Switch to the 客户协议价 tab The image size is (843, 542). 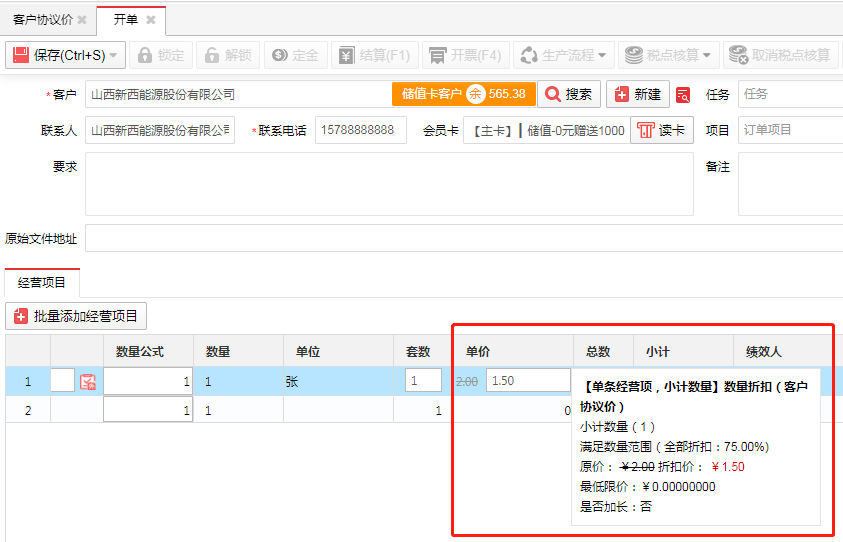(x=42, y=20)
